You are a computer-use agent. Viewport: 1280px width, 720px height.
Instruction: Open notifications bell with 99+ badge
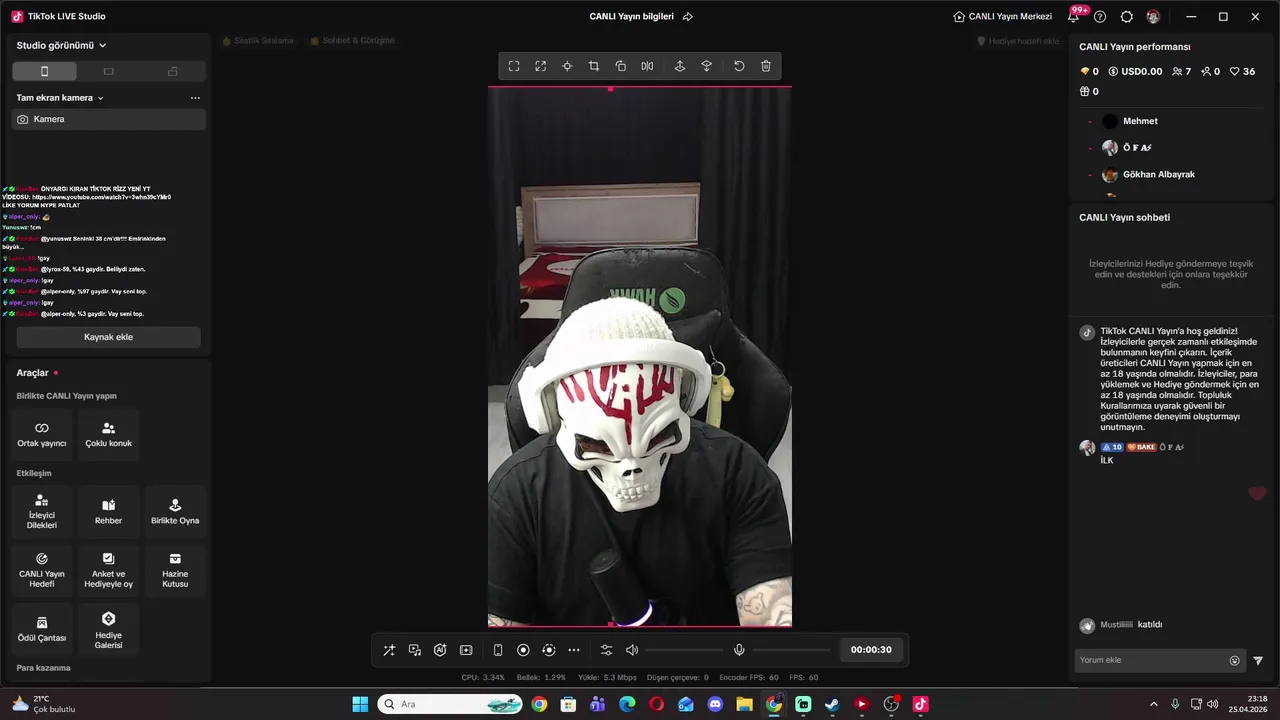click(x=1074, y=16)
